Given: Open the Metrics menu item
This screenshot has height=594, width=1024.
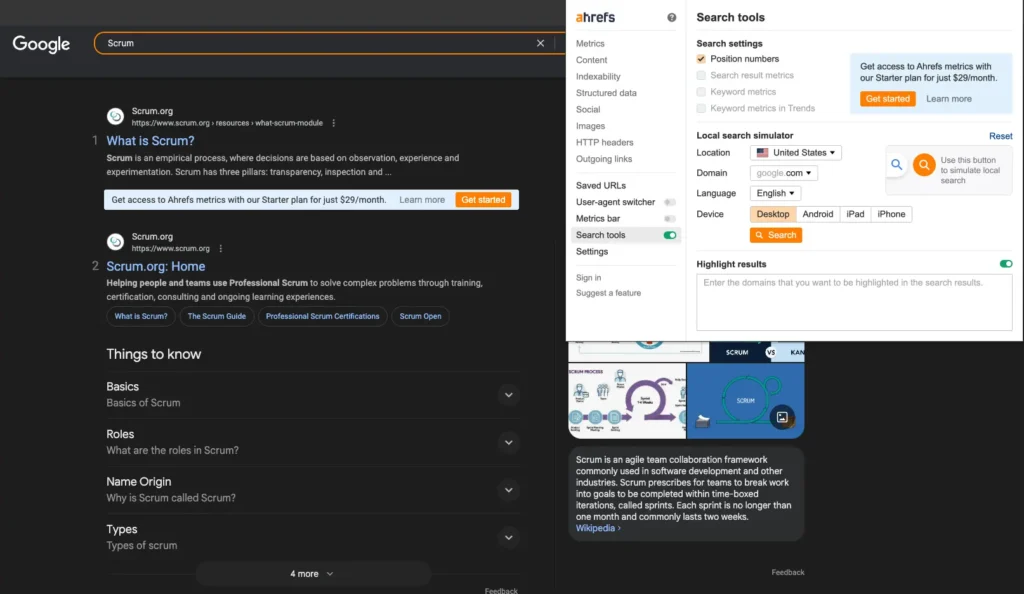Looking at the screenshot, I should tap(590, 44).
